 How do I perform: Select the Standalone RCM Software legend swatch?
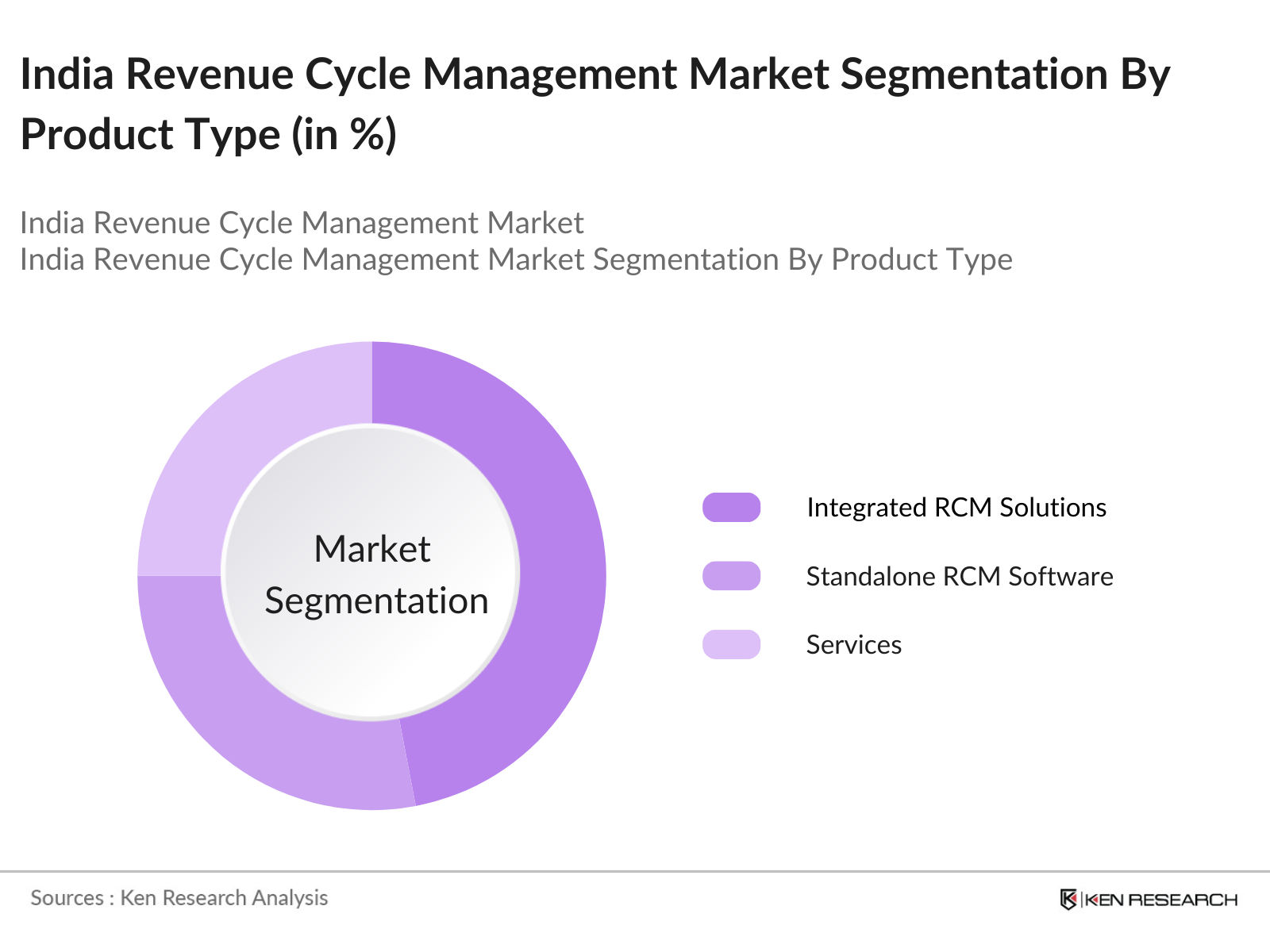pos(731,576)
